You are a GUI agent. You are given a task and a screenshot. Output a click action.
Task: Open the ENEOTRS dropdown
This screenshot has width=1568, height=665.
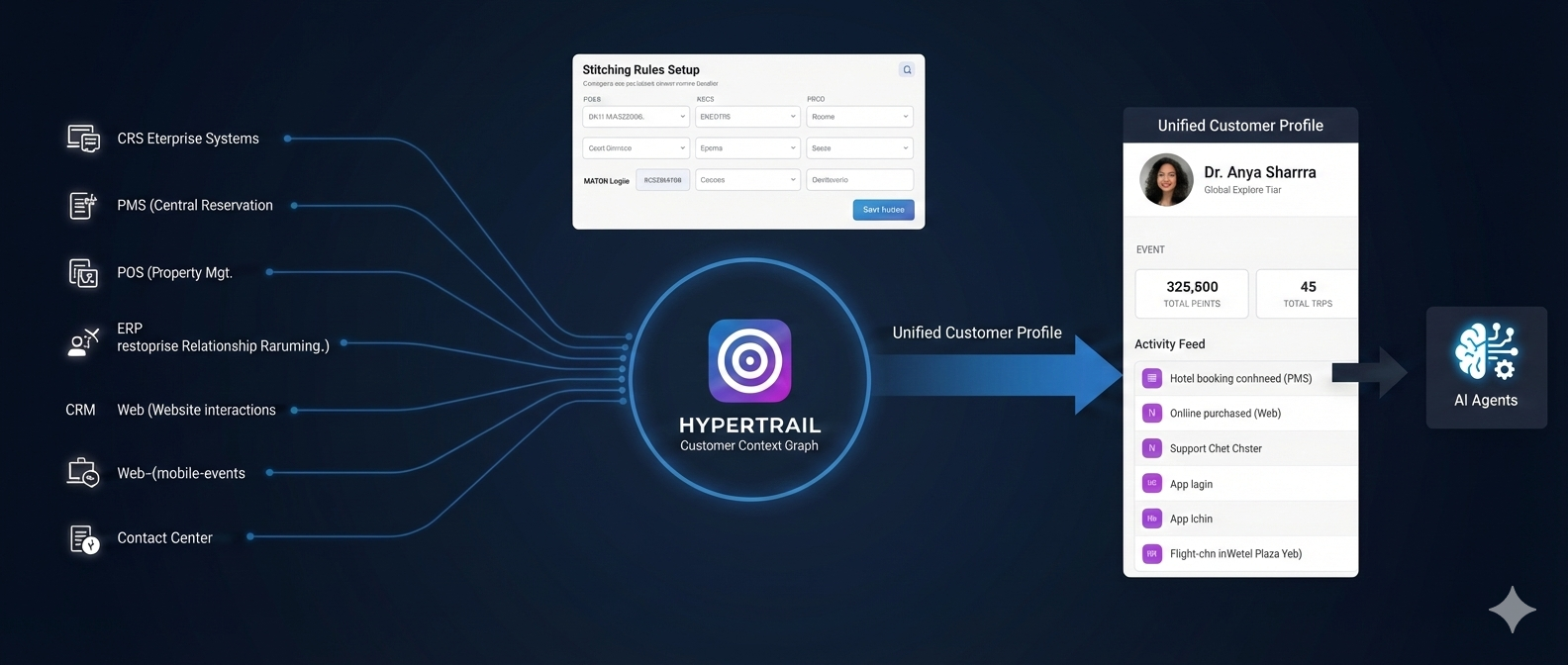[747, 117]
